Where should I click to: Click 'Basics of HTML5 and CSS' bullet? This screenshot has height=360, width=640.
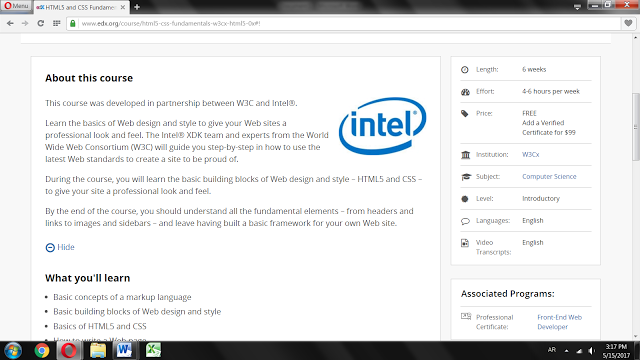point(100,326)
